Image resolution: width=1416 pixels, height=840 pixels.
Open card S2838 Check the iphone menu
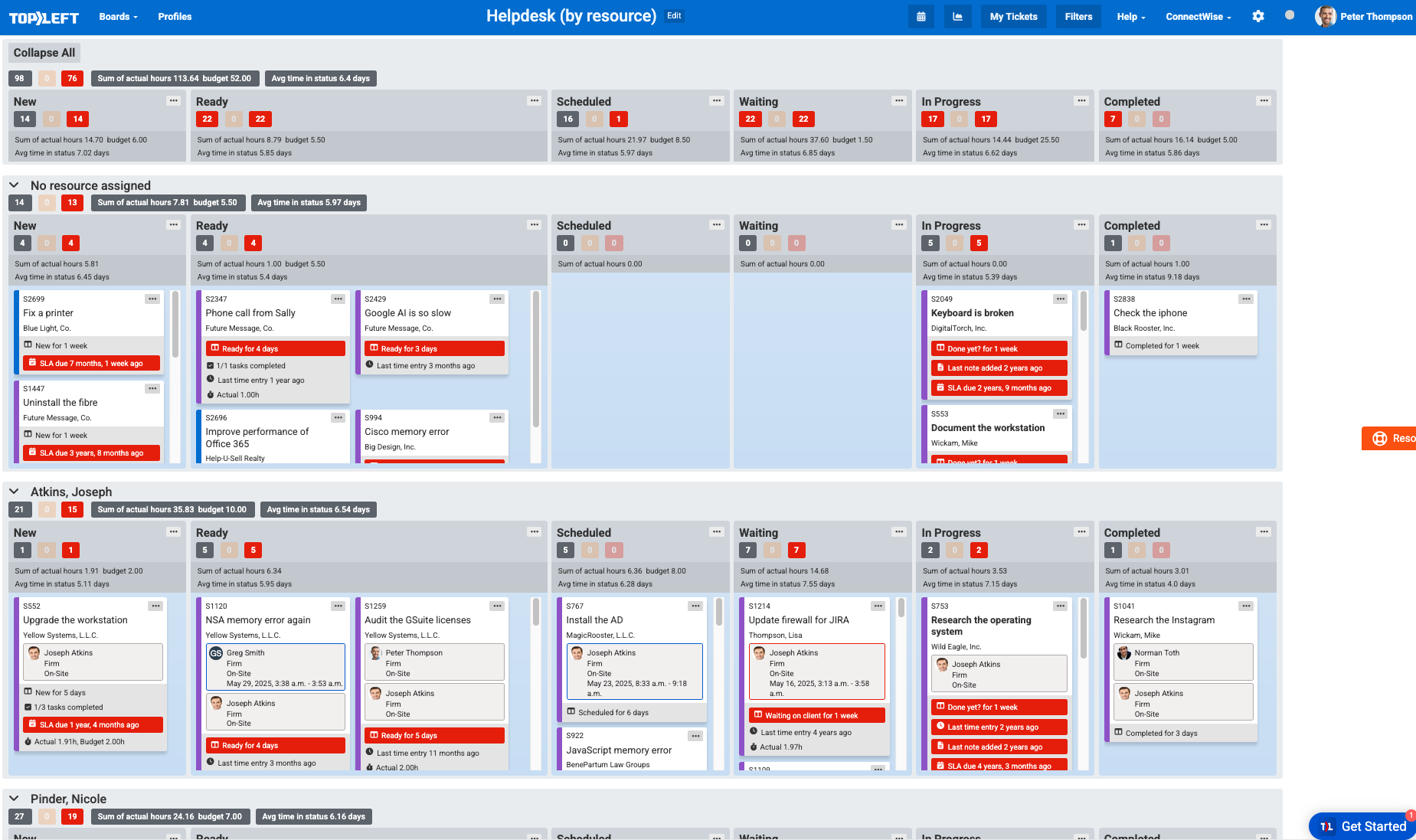(x=1246, y=299)
